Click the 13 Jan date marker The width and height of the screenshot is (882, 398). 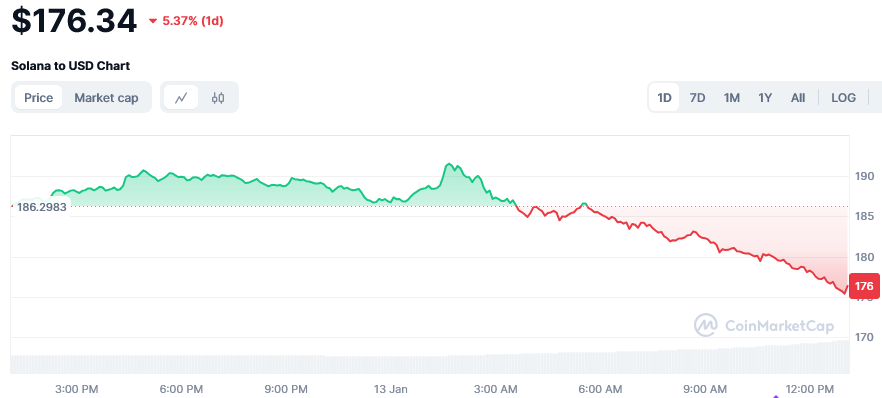(391, 388)
